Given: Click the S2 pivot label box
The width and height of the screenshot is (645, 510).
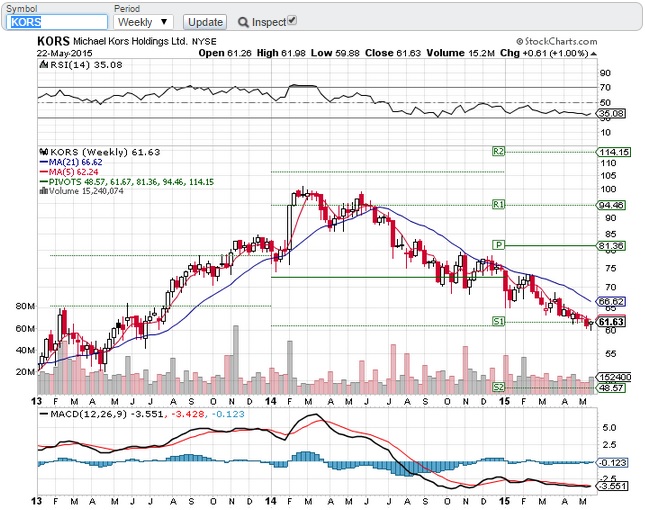Looking at the screenshot, I should click(x=498, y=387).
